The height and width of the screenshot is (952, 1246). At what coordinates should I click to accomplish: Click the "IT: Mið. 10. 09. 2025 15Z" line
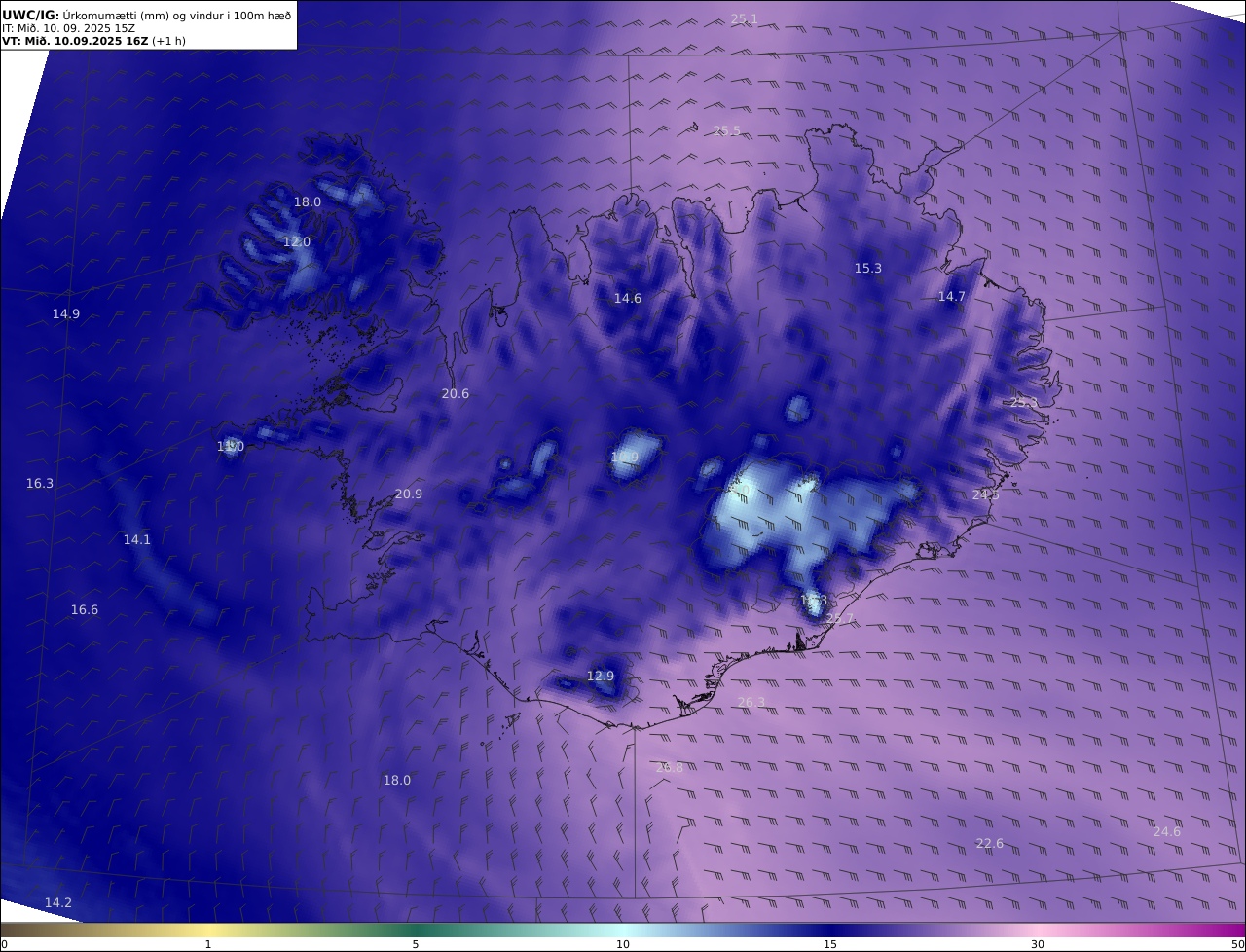[69, 28]
